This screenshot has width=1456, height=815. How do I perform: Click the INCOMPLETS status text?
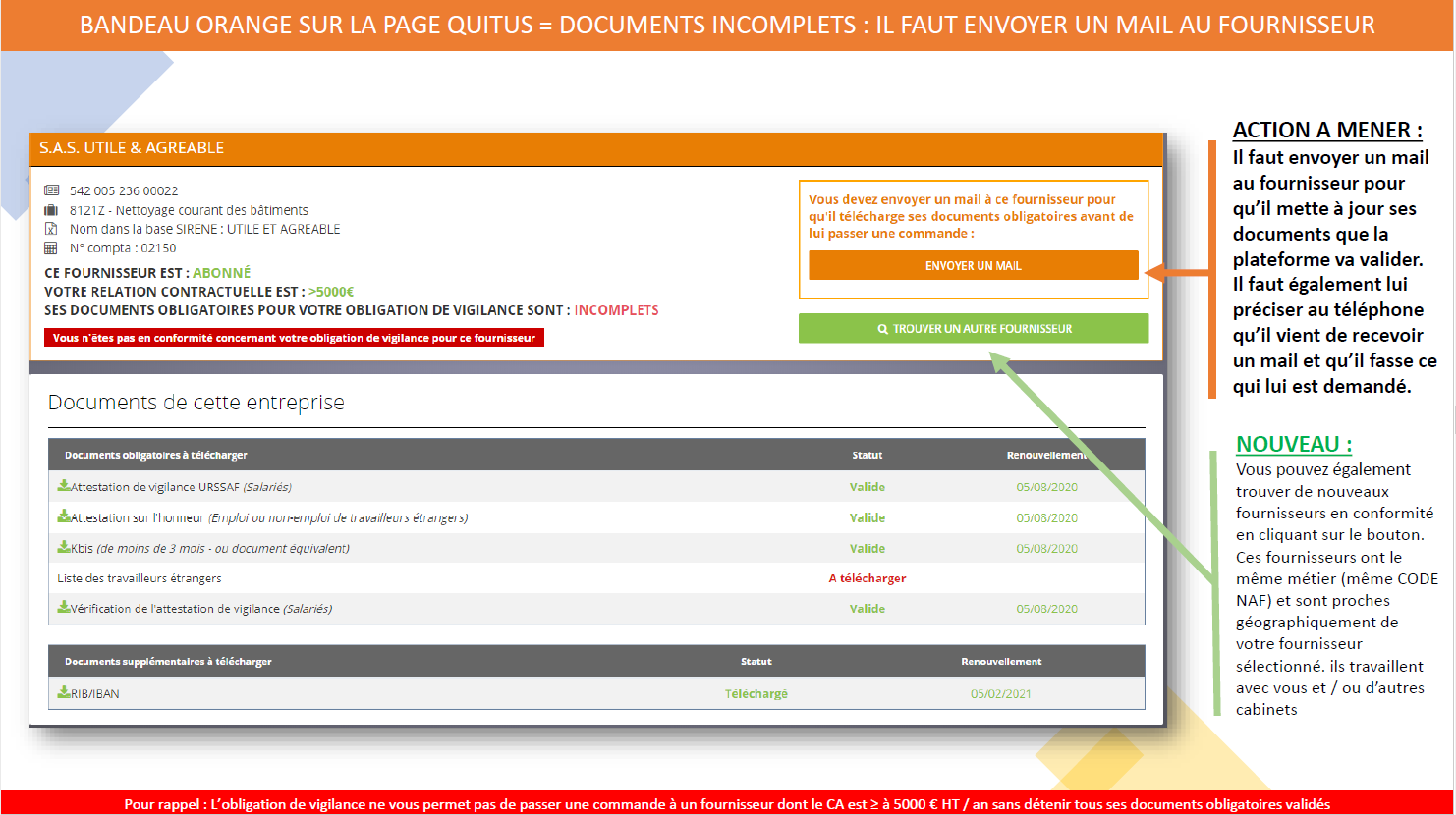(x=616, y=310)
